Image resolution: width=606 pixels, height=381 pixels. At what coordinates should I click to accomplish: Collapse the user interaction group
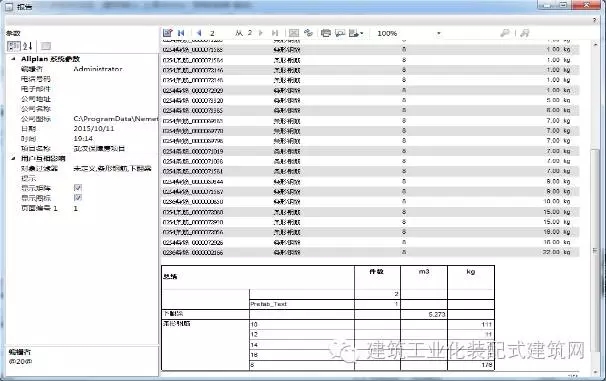[14, 158]
